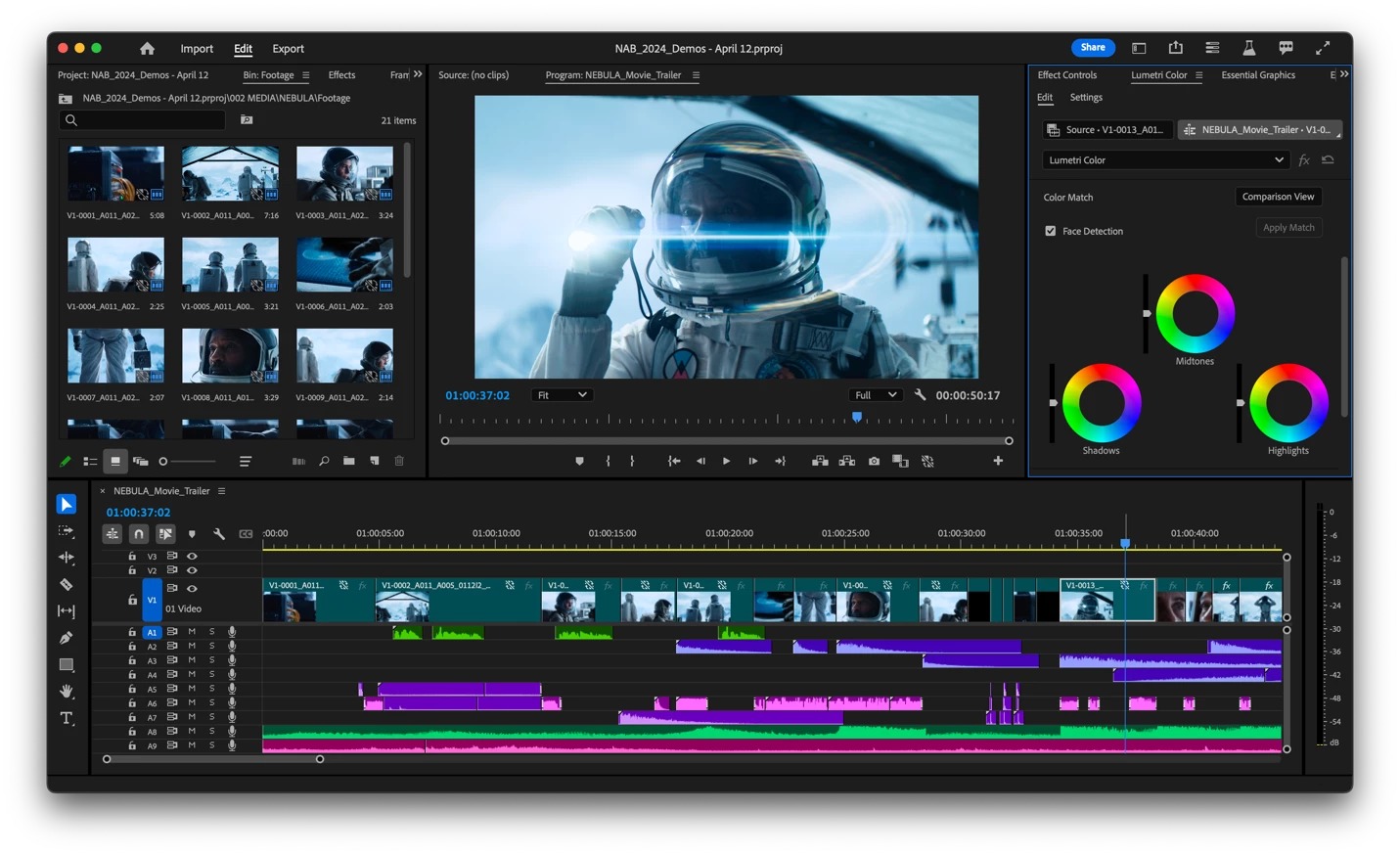This screenshot has height=855, width=1400.
Task: Click New Item icon in Project panel
Action: coord(374,461)
